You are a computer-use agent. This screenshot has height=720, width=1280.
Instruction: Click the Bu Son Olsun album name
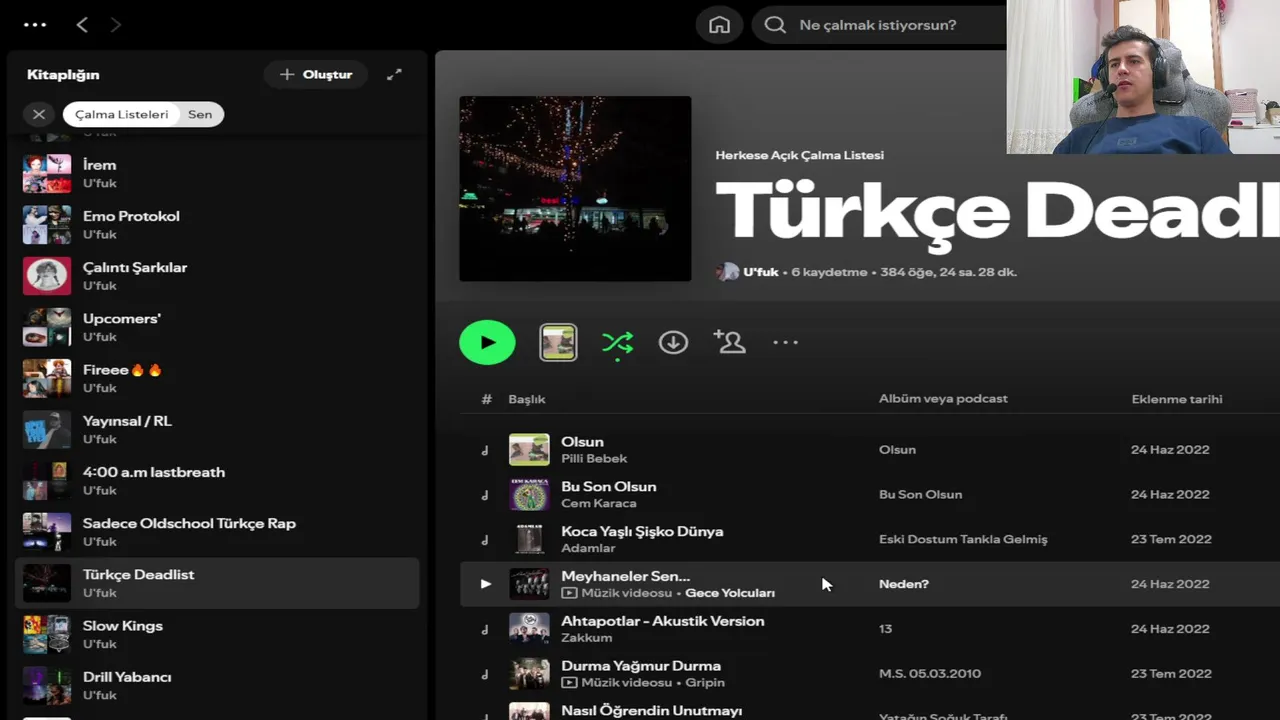(x=920, y=494)
